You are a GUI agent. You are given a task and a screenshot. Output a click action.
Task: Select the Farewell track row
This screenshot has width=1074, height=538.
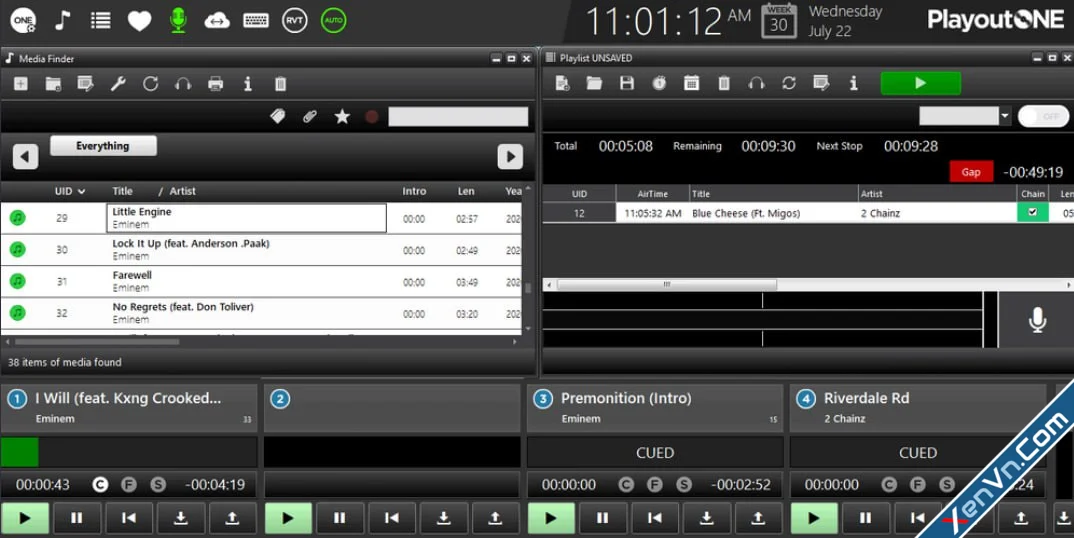(x=261, y=281)
